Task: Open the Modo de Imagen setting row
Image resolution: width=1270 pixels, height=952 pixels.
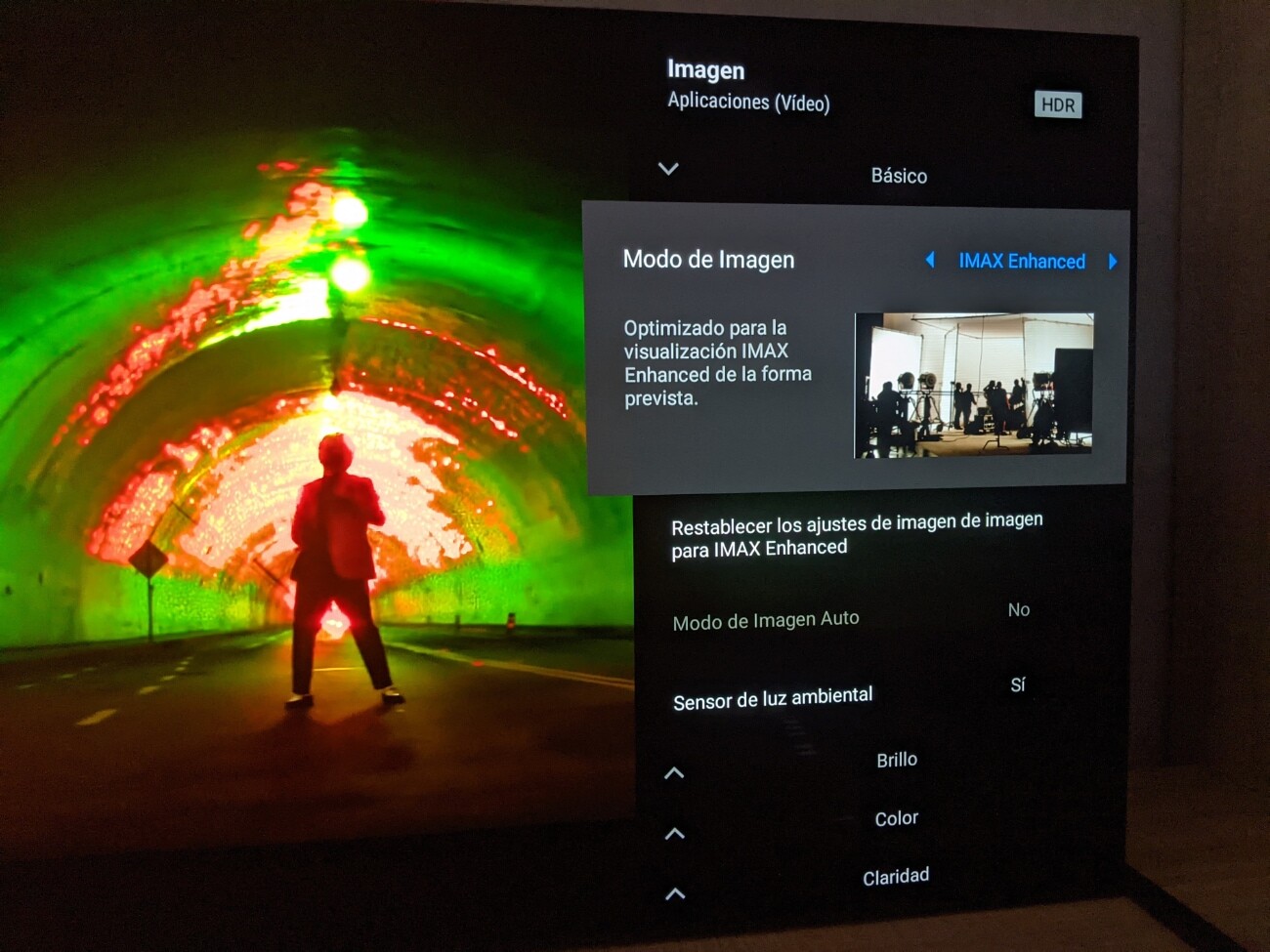Action: pos(709,260)
